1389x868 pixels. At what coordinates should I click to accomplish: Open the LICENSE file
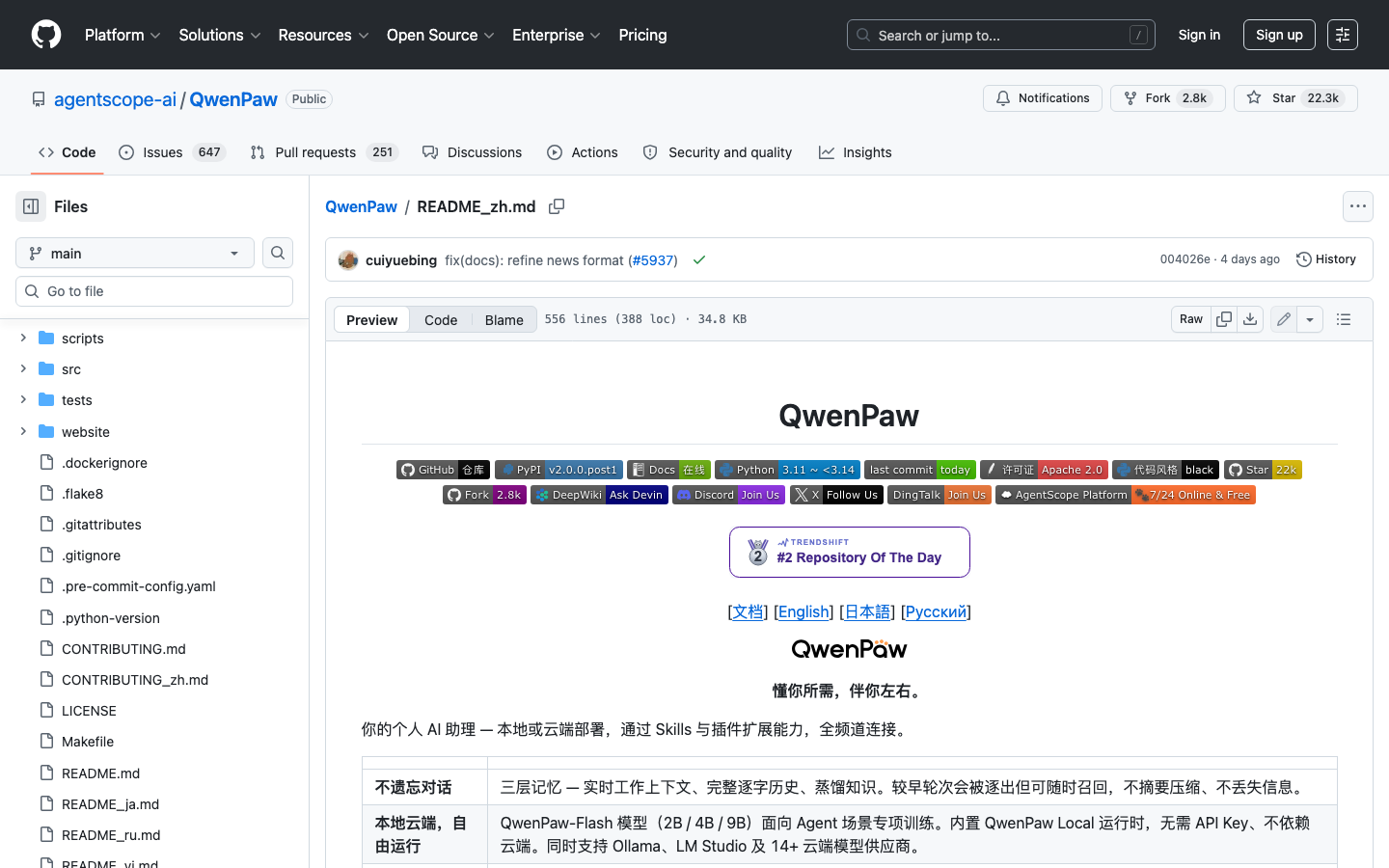pos(89,711)
